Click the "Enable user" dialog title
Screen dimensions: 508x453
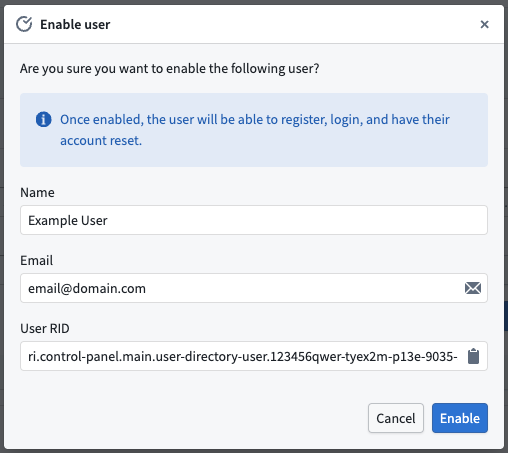click(x=75, y=24)
